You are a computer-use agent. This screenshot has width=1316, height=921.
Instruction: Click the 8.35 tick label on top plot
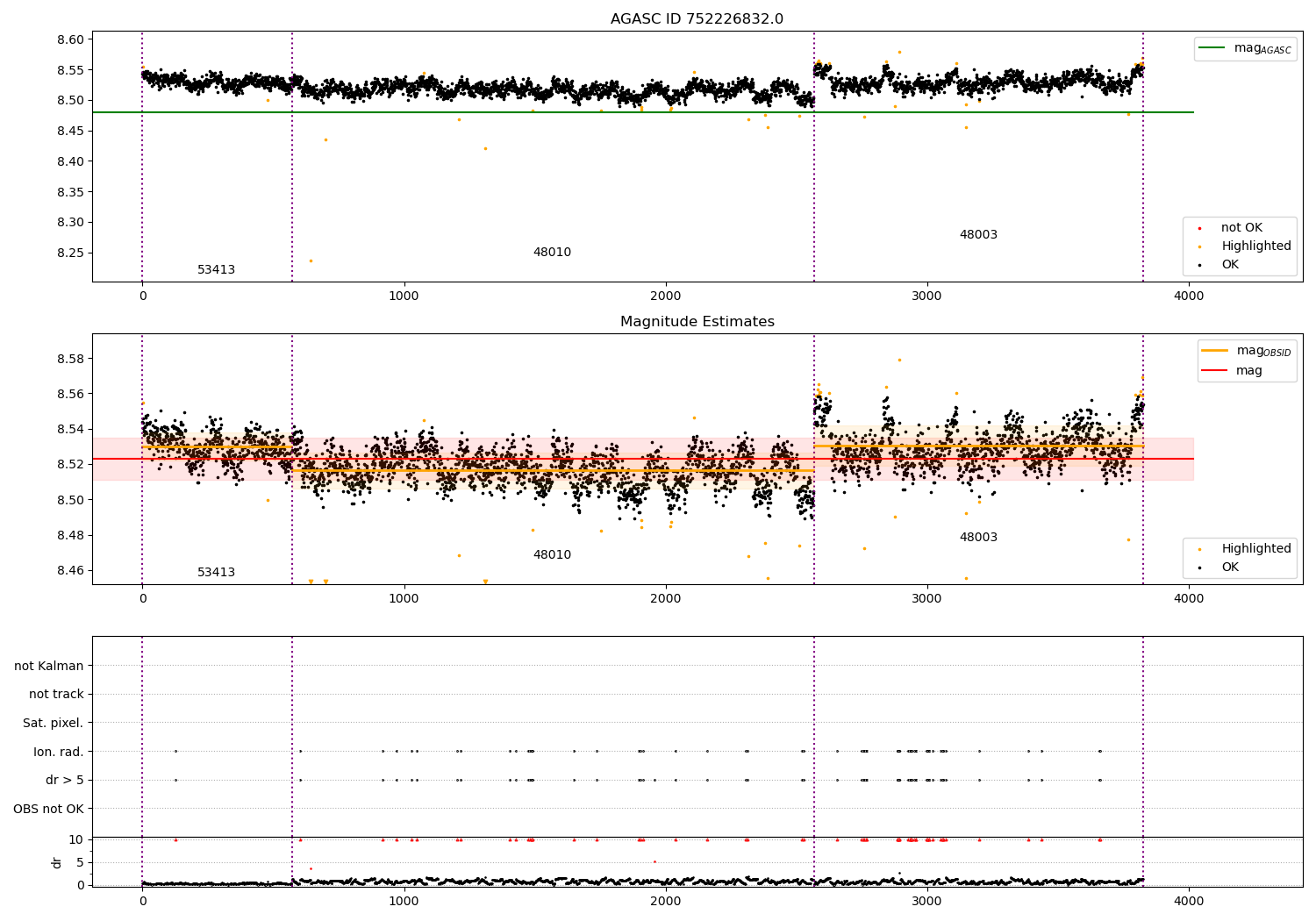point(69,192)
